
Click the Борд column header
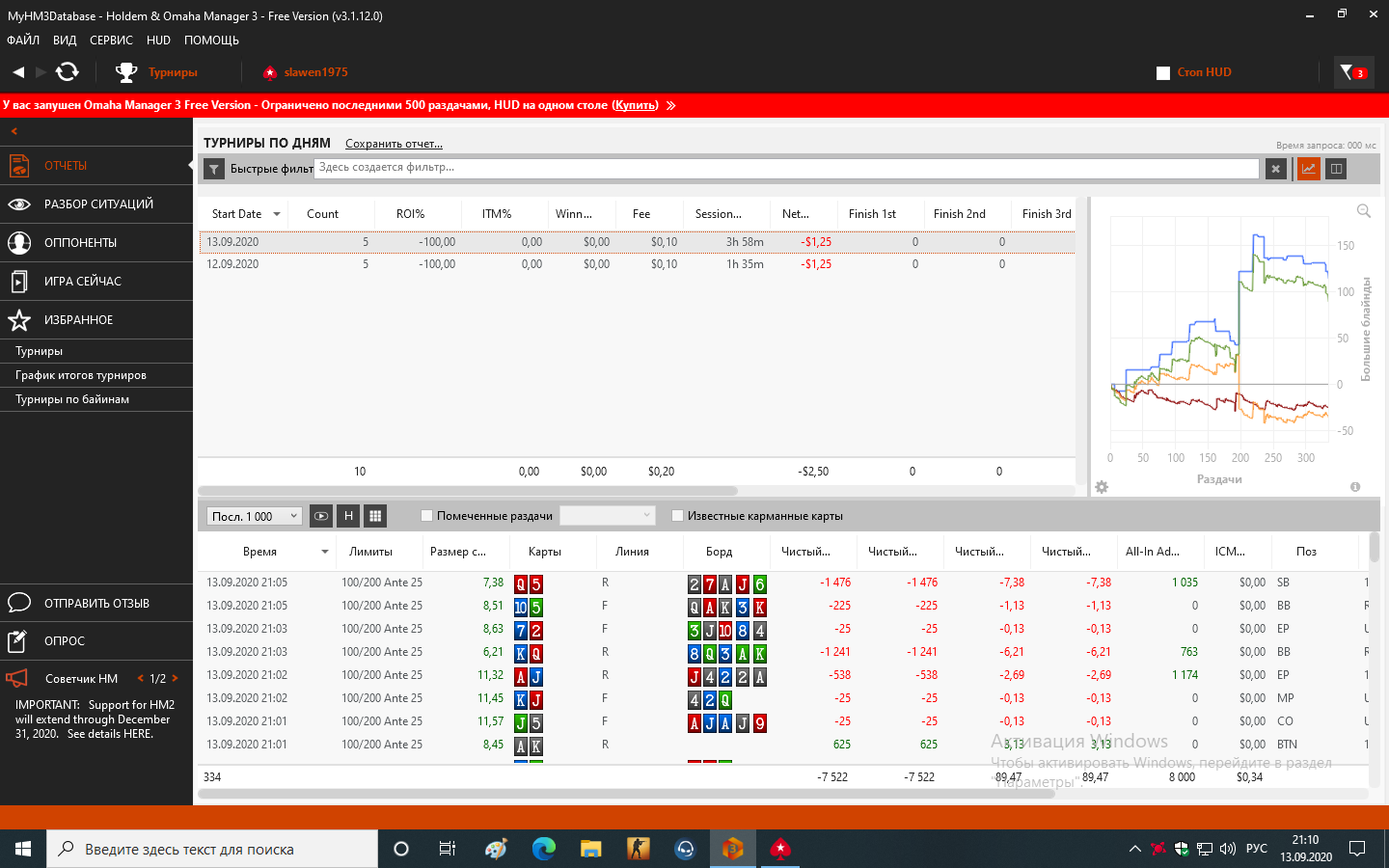tap(719, 552)
